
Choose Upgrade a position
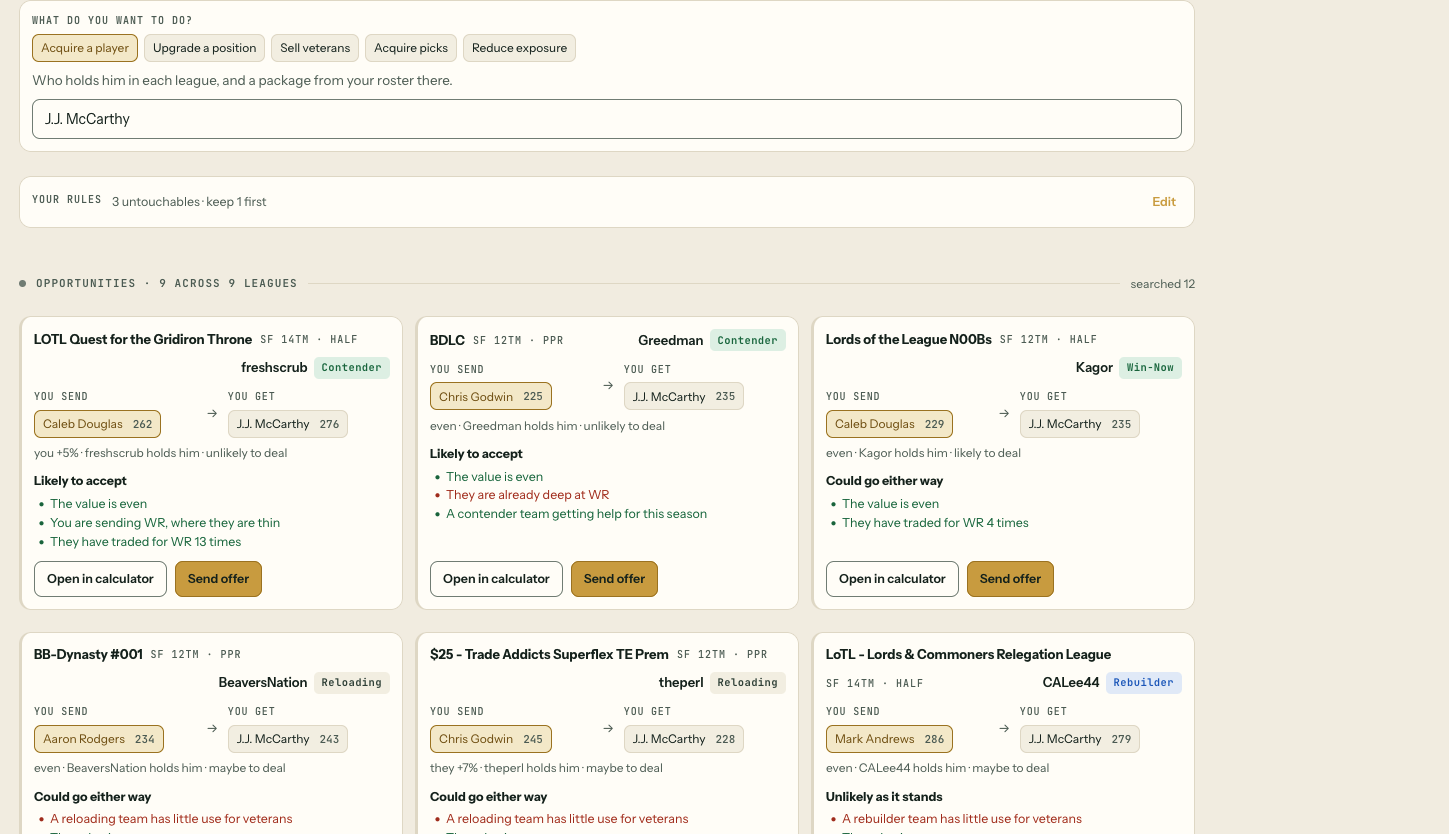pos(205,48)
